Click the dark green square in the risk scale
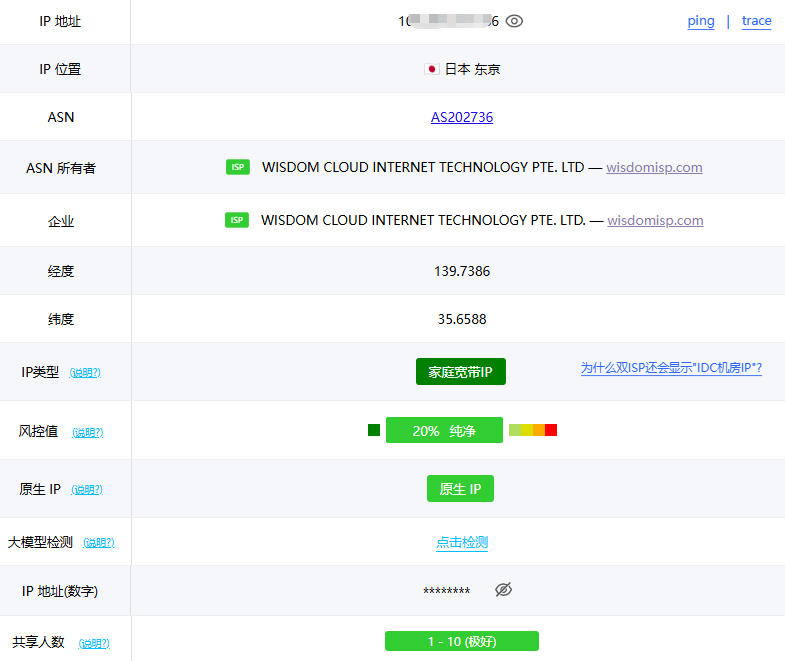 pyautogui.click(x=374, y=430)
